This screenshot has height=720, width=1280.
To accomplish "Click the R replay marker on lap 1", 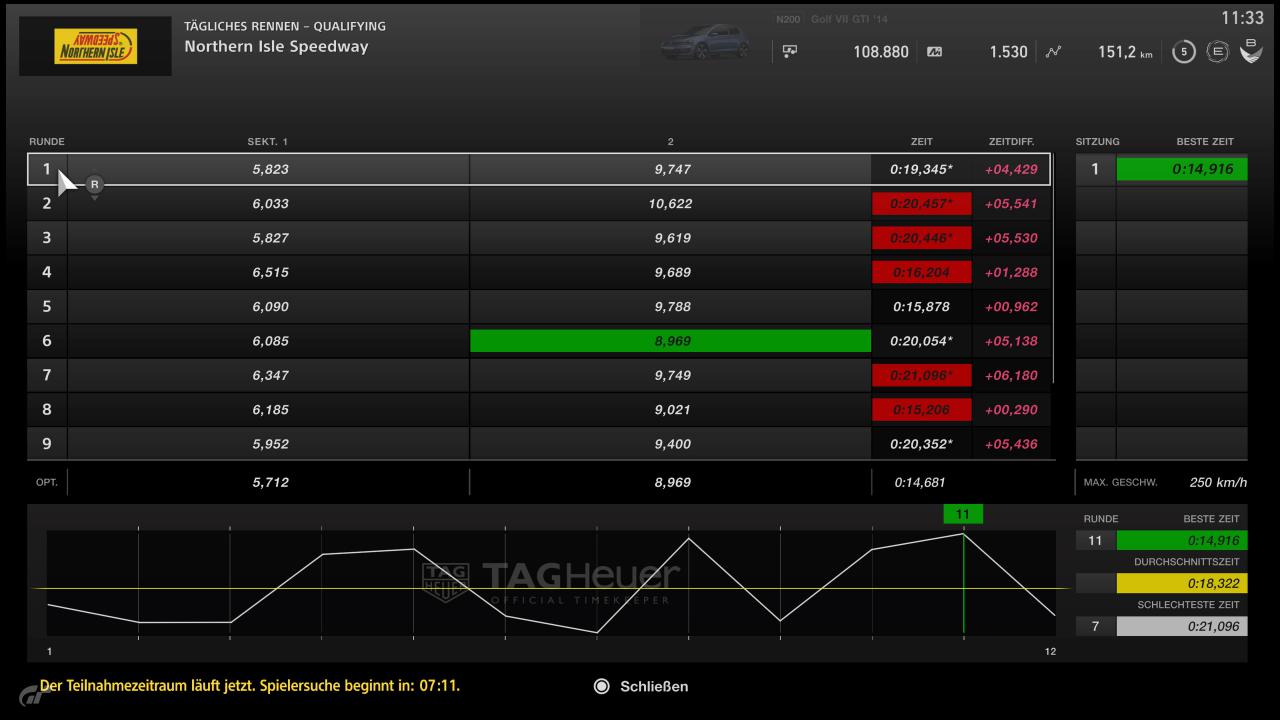I will [94, 185].
